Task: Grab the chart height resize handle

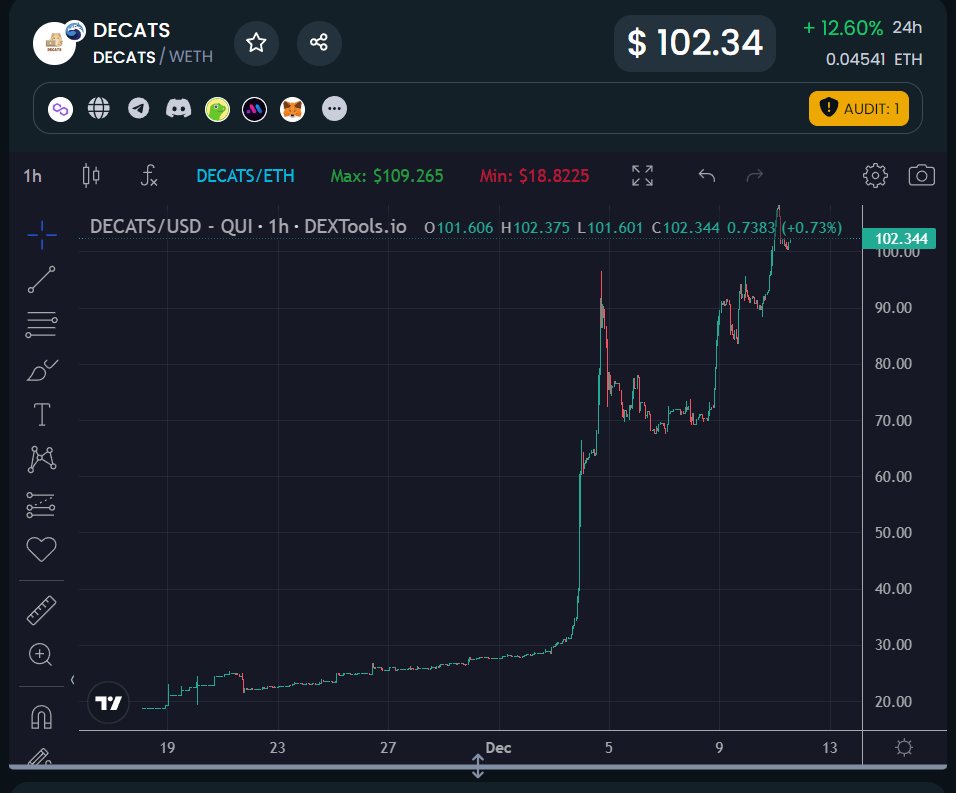Action: pos(478,766)
